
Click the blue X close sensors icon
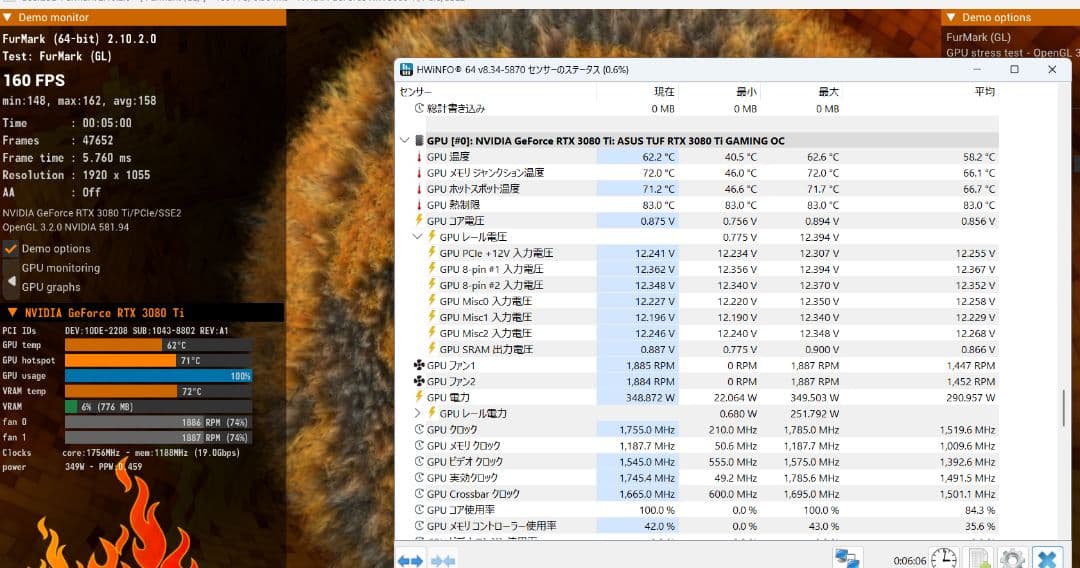coord(1047,559)
